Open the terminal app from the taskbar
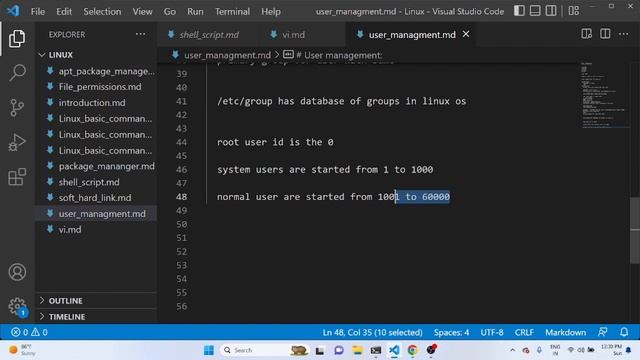This screenshot has width=640, height=360. point(376,350)
